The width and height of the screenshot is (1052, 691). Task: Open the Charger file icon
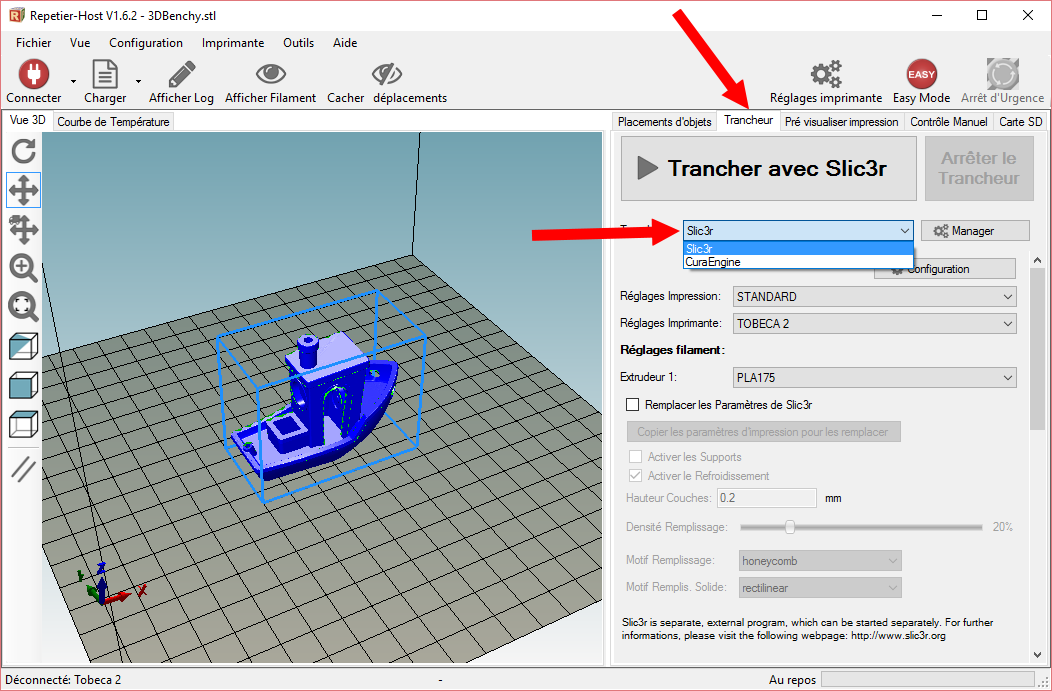tap(104, 74)
